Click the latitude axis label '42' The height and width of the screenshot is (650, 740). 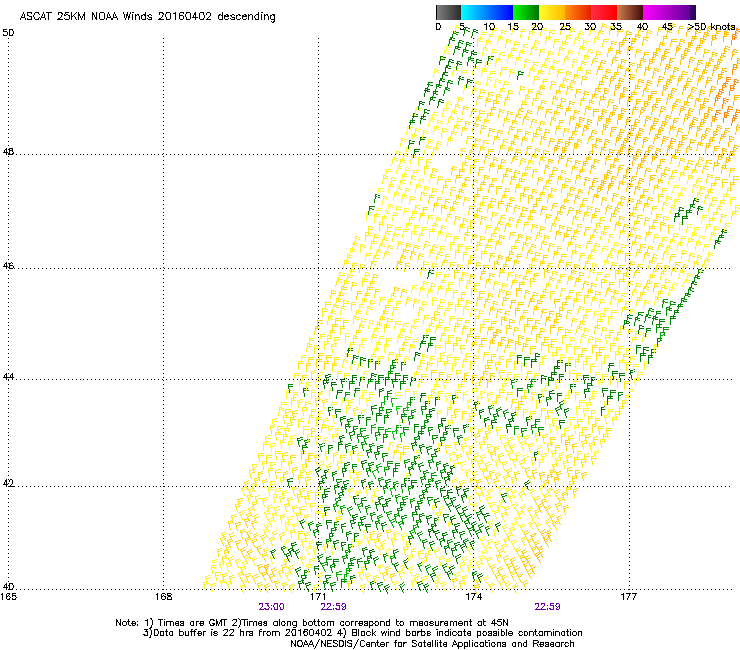click(x=8, y=484)
